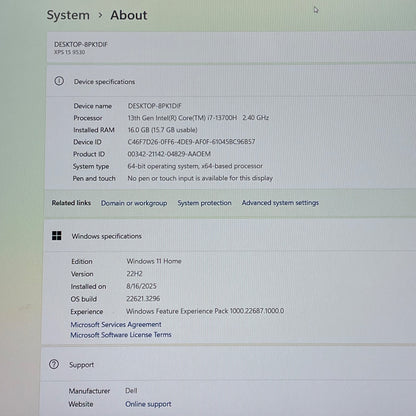Click the breadcrumb chevron after System
The image size is (416, 416).
[100, 15]
